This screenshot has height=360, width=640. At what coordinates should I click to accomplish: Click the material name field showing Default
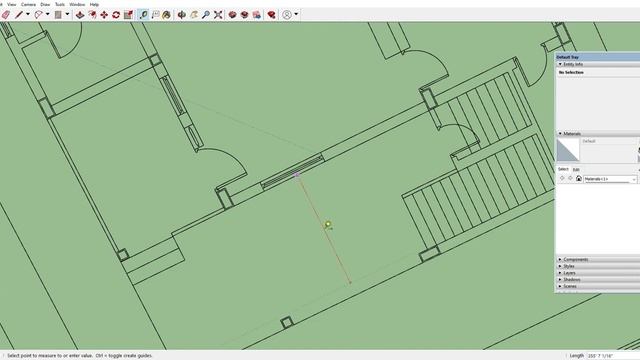pyautogui.click(x=609, y=141)
